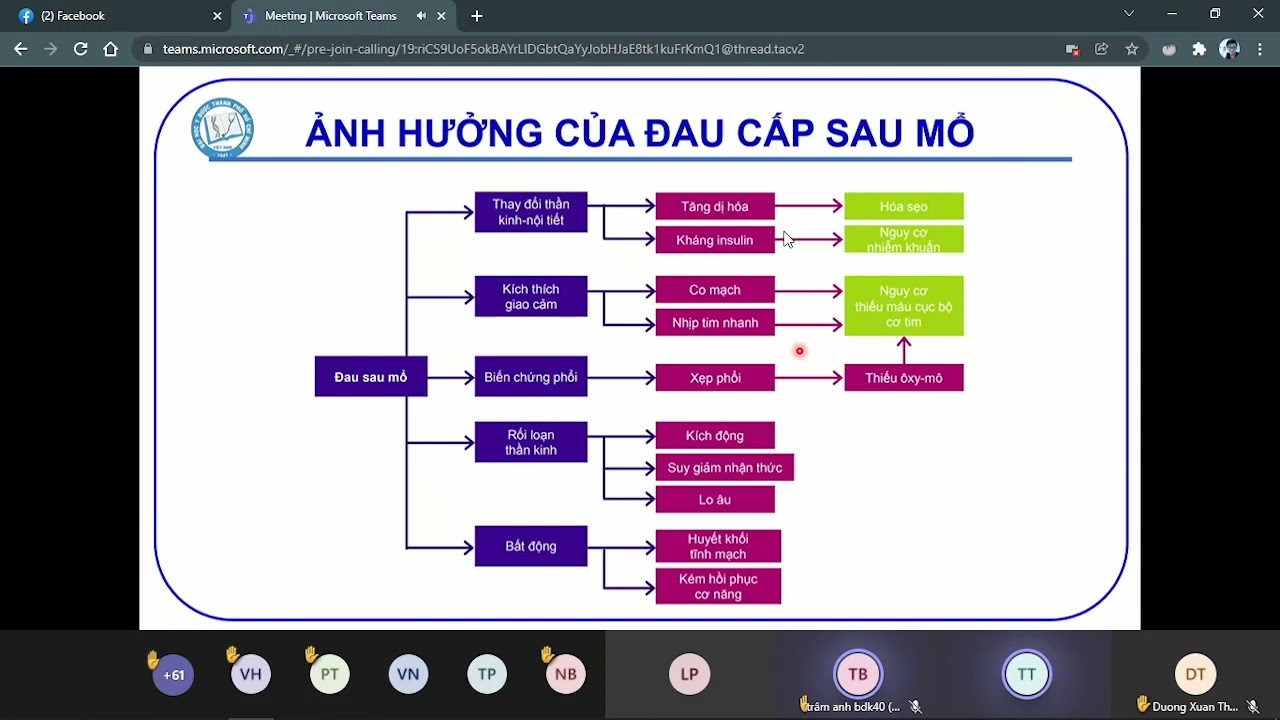Click the 'Nguy cơ thiếu máu cục bộ cơ tim' box
The height and width of the screenshot is (720, 1280).
tap(904, 306)
